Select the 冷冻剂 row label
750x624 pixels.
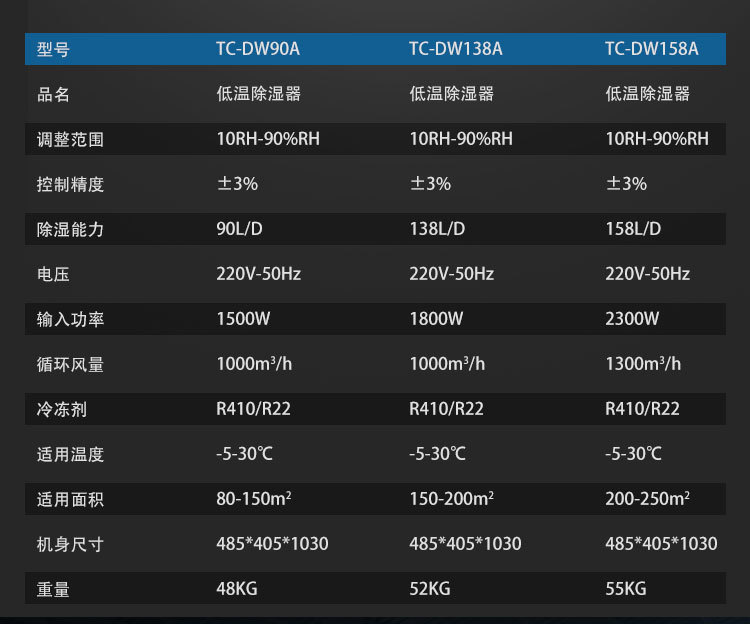(x=62, y=409)
